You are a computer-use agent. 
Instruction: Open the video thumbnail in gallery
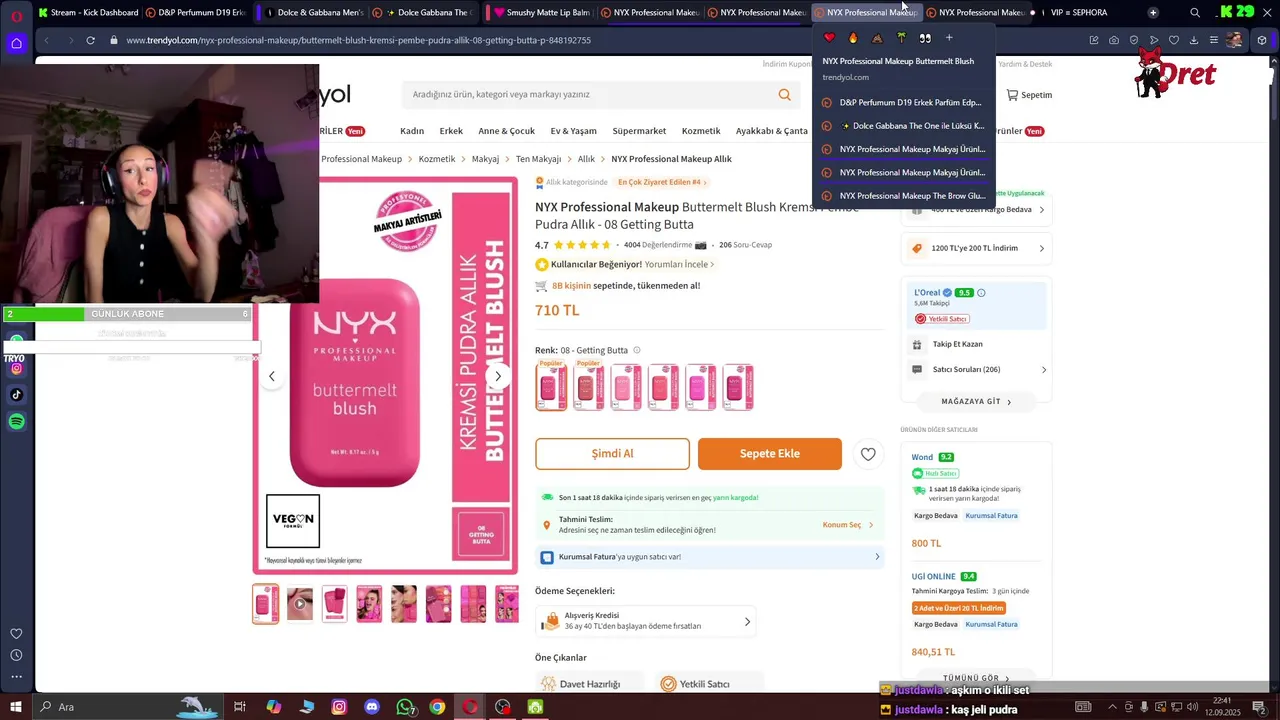click(x=300, y=604)
